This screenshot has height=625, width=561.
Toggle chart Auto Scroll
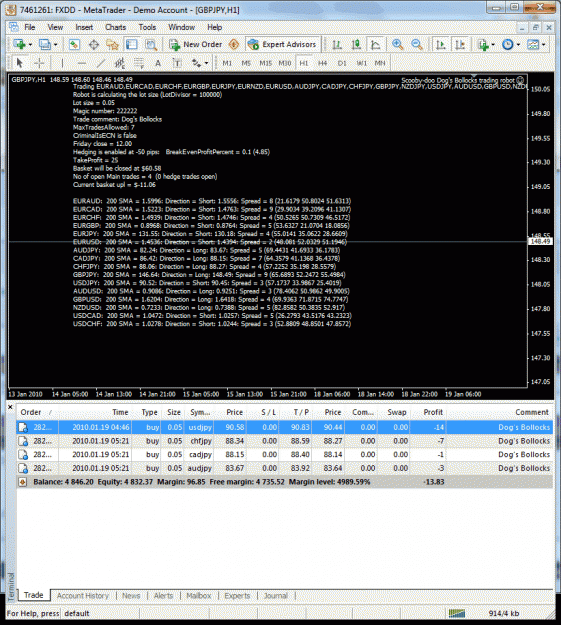[x=441, y=44]
